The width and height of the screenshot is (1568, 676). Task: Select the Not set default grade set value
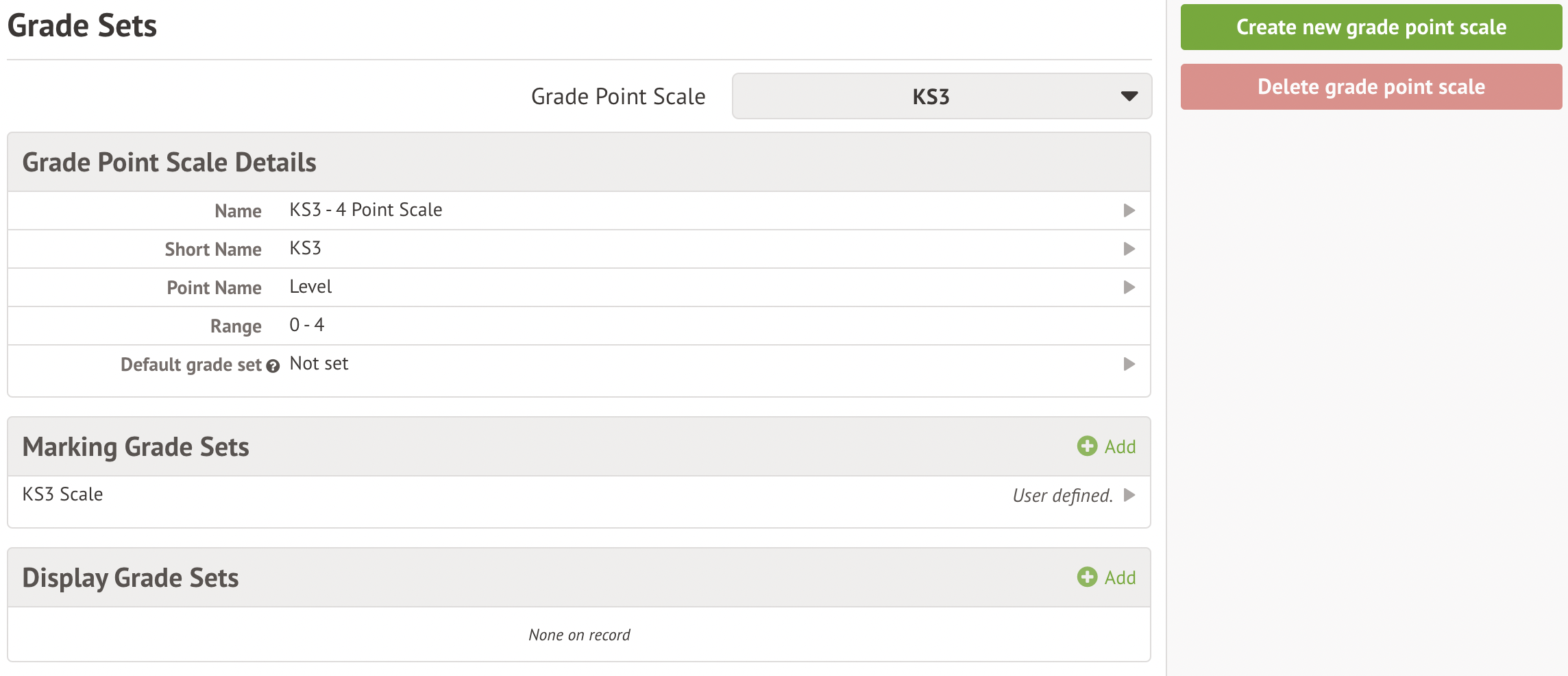pyautogui.click(x=319, y=363)
